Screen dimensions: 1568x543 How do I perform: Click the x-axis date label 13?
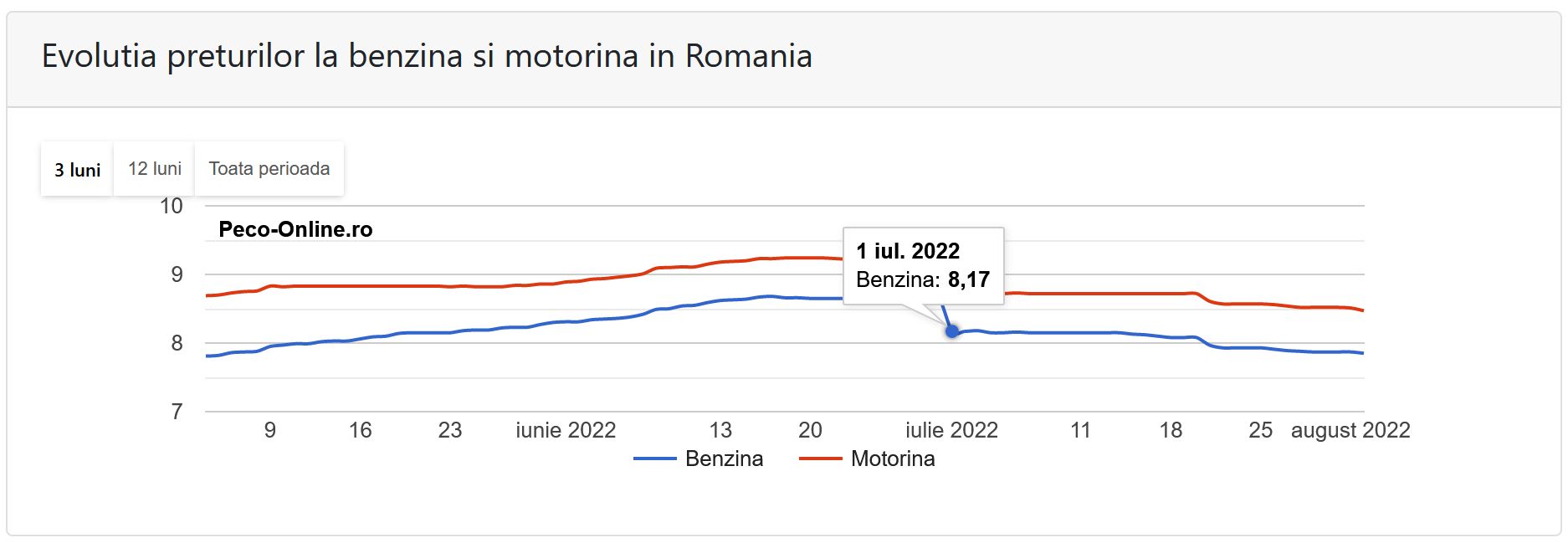tap(720, 430)
